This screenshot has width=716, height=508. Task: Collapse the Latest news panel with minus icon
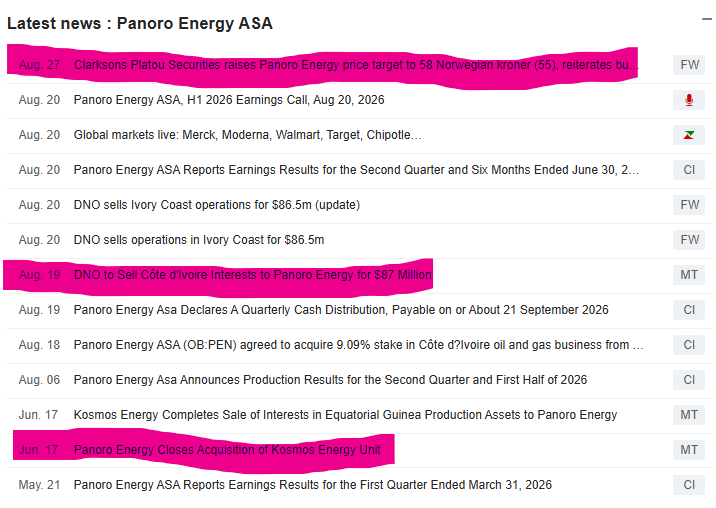click(706, 19)
